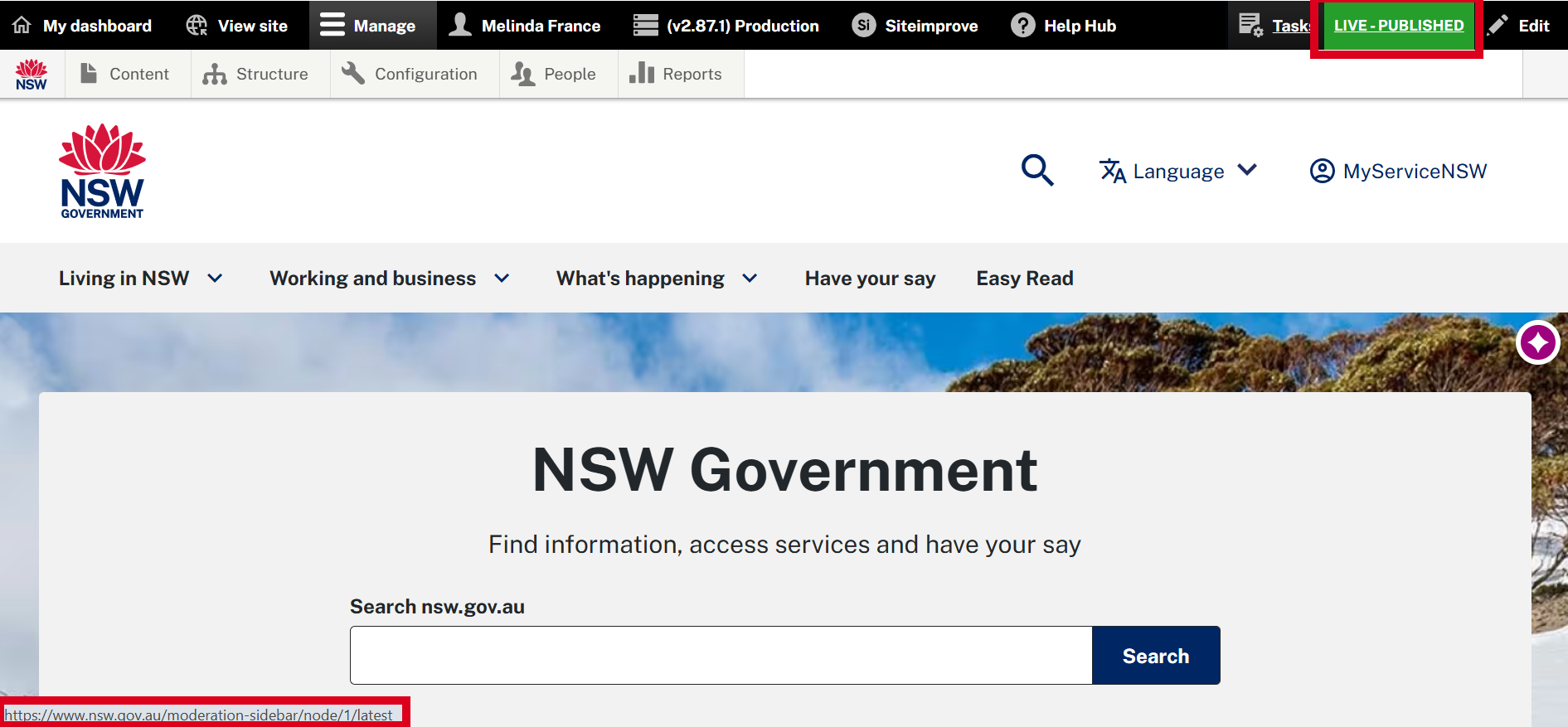Open the Reports menu
The image size is (1568, 727).
pyautogui.click(x=681, y=74)
